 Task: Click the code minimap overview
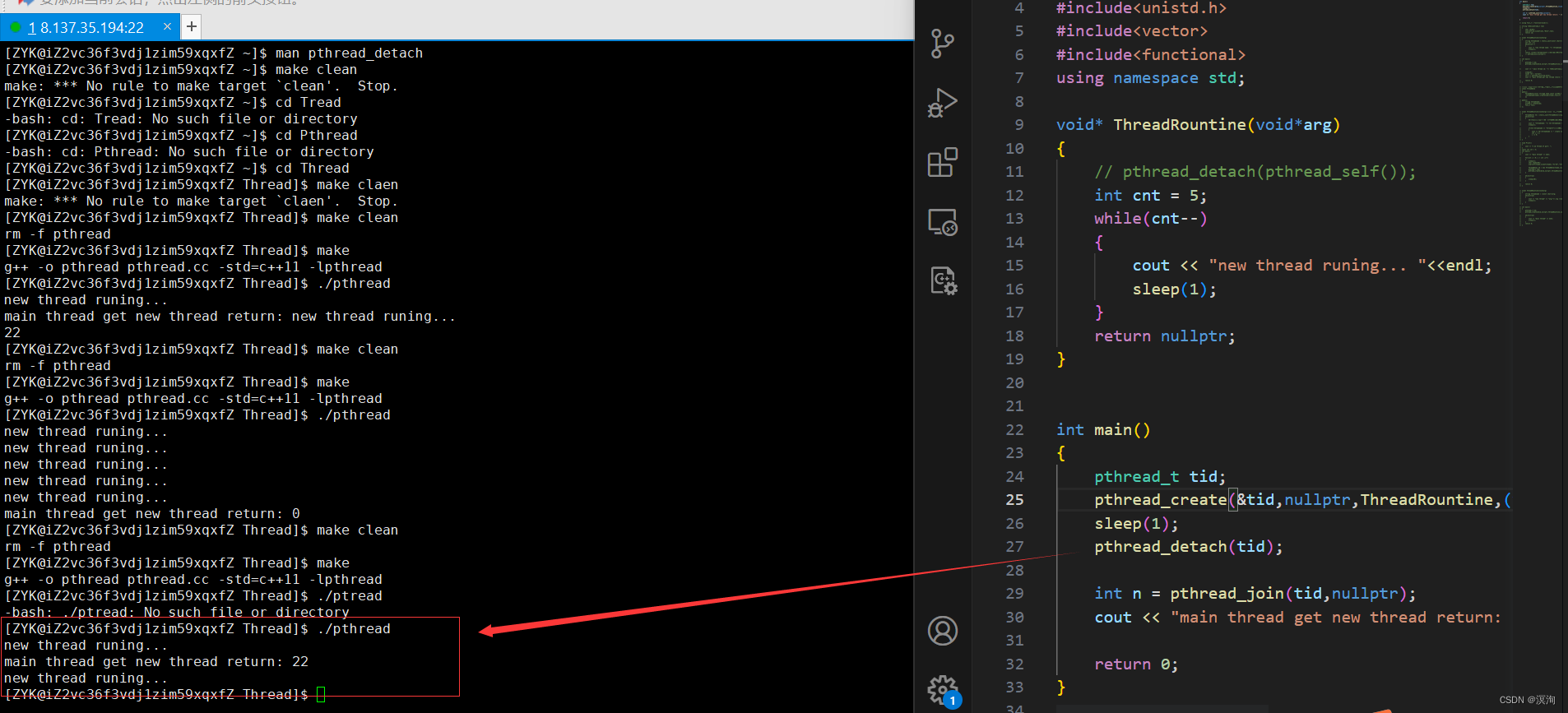coord(1540,115)
